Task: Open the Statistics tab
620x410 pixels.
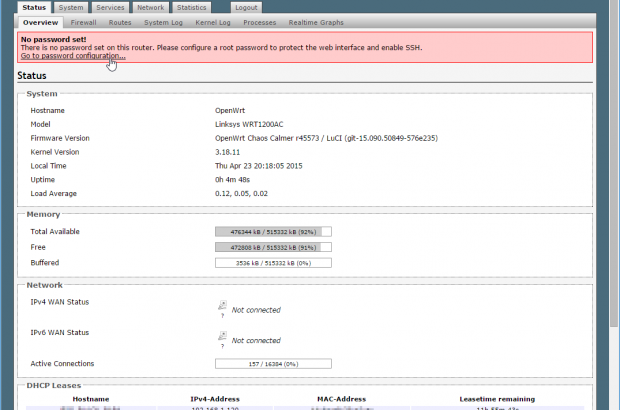Action: 191,7
